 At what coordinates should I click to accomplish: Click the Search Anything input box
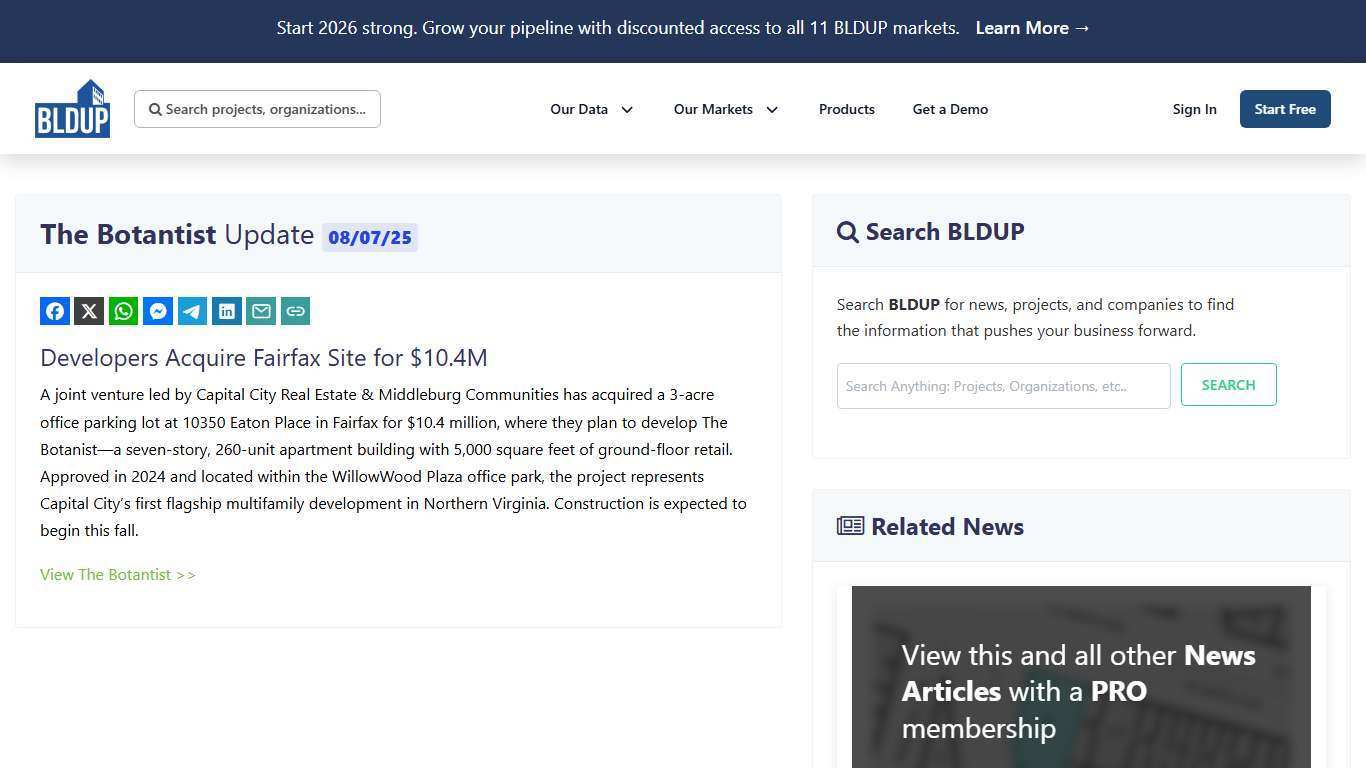[1003, 386]
